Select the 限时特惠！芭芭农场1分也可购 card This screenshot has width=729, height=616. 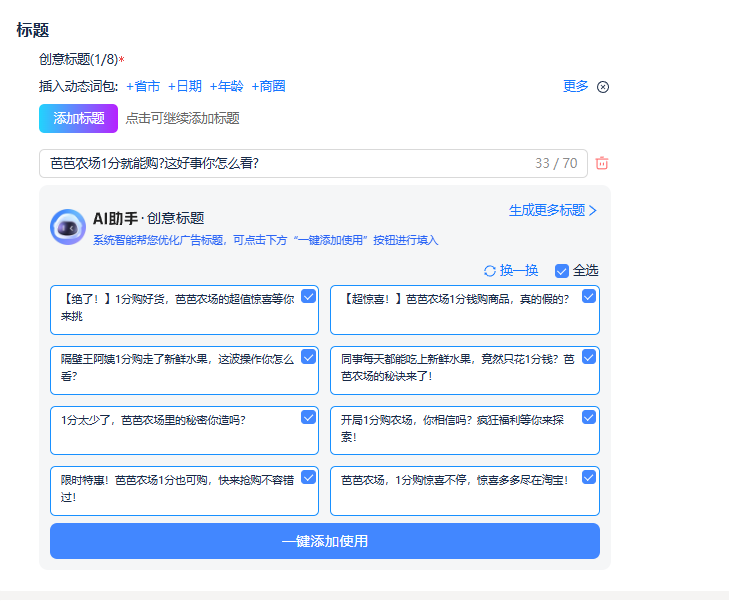click(184, 491)
